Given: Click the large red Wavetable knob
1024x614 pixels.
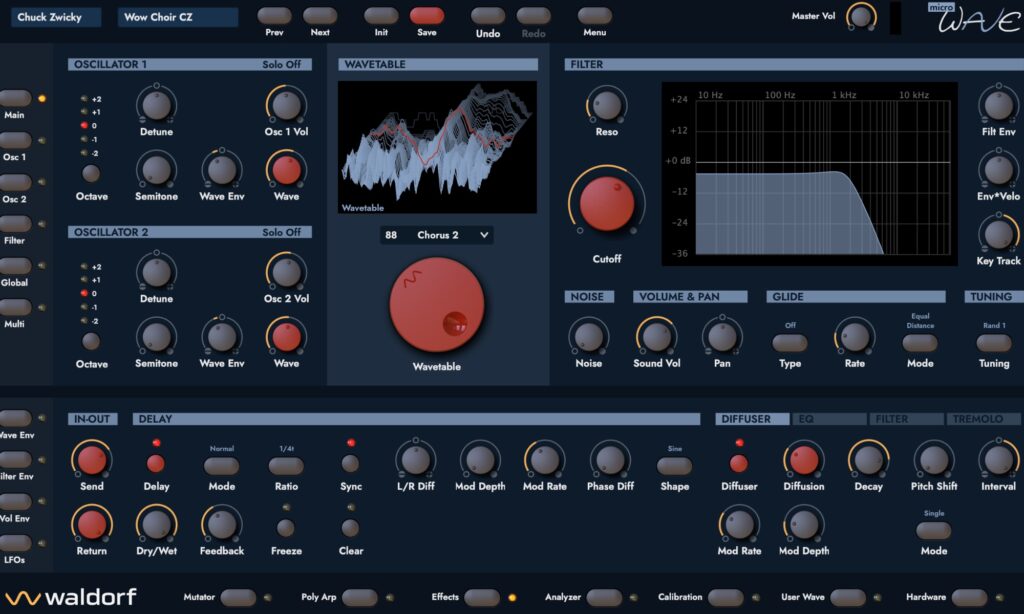Looking at the screenshot, I should pyautogui.click(x=436, y=304).
